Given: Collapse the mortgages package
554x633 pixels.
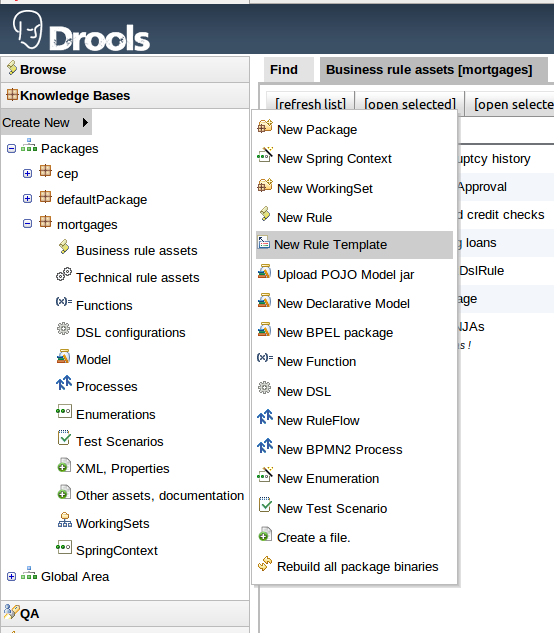Looking at the screenshot, I should coord(27,224).
